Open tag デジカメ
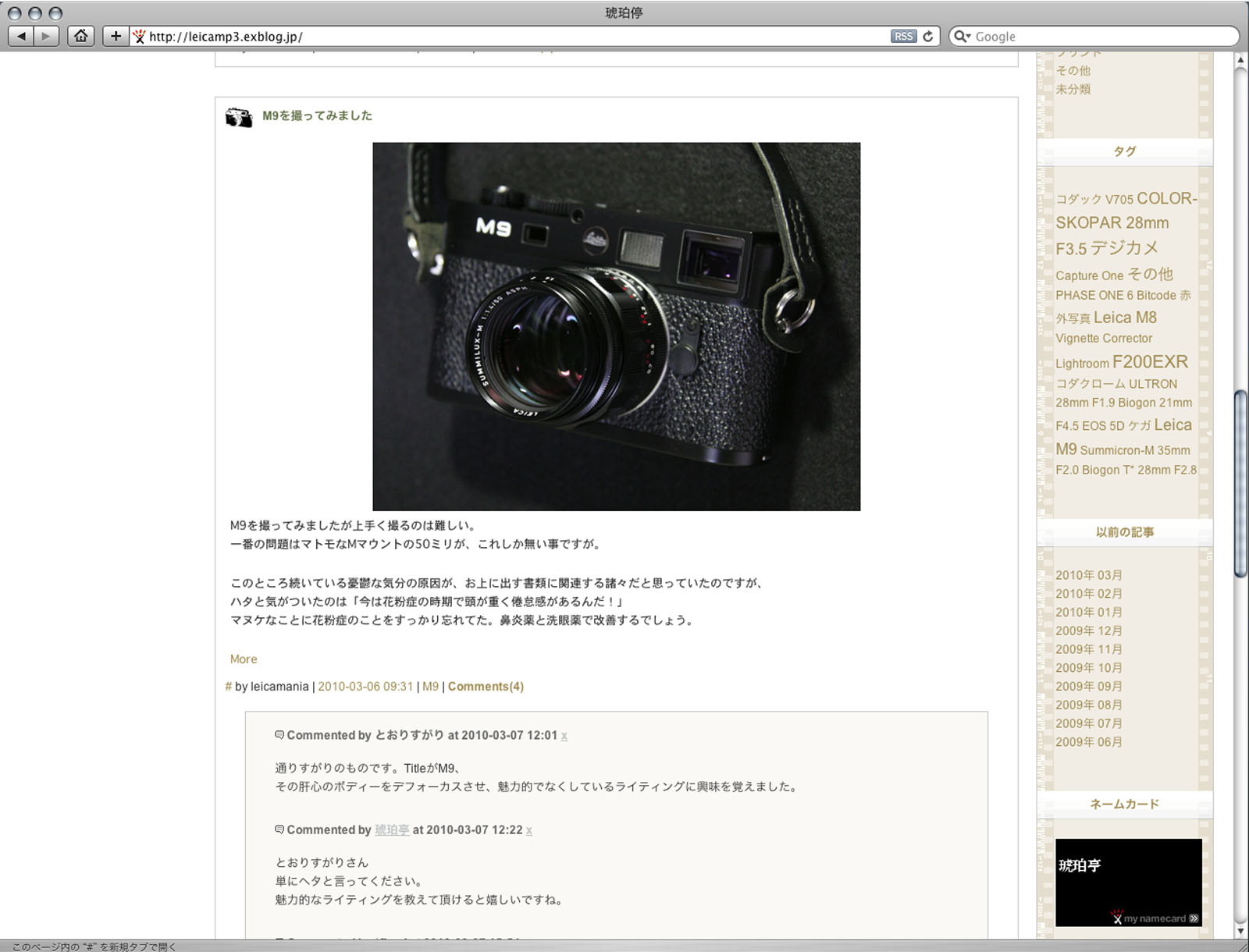This screenshot has height=952, width=1249. coord(1124,248)
